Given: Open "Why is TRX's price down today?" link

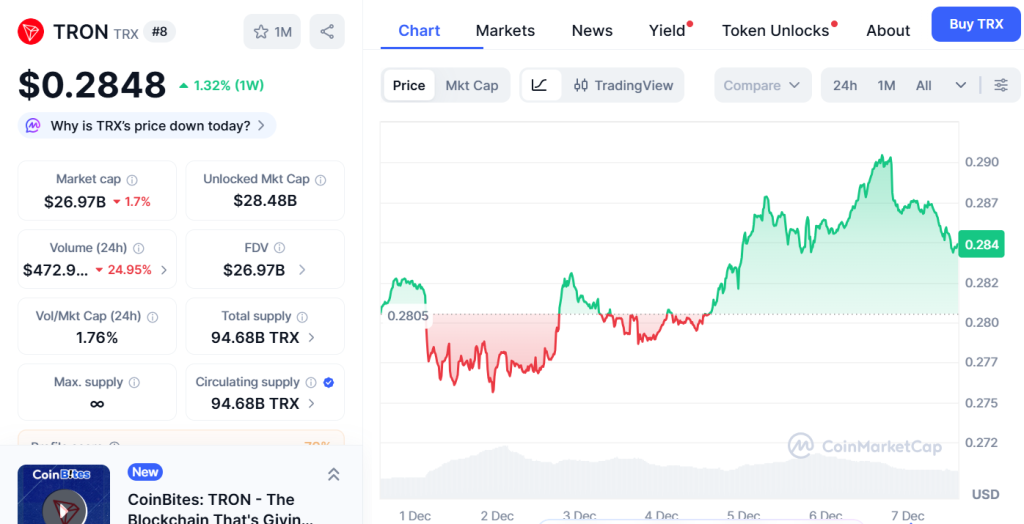Looking at the screenshot, I should (150, 126).
